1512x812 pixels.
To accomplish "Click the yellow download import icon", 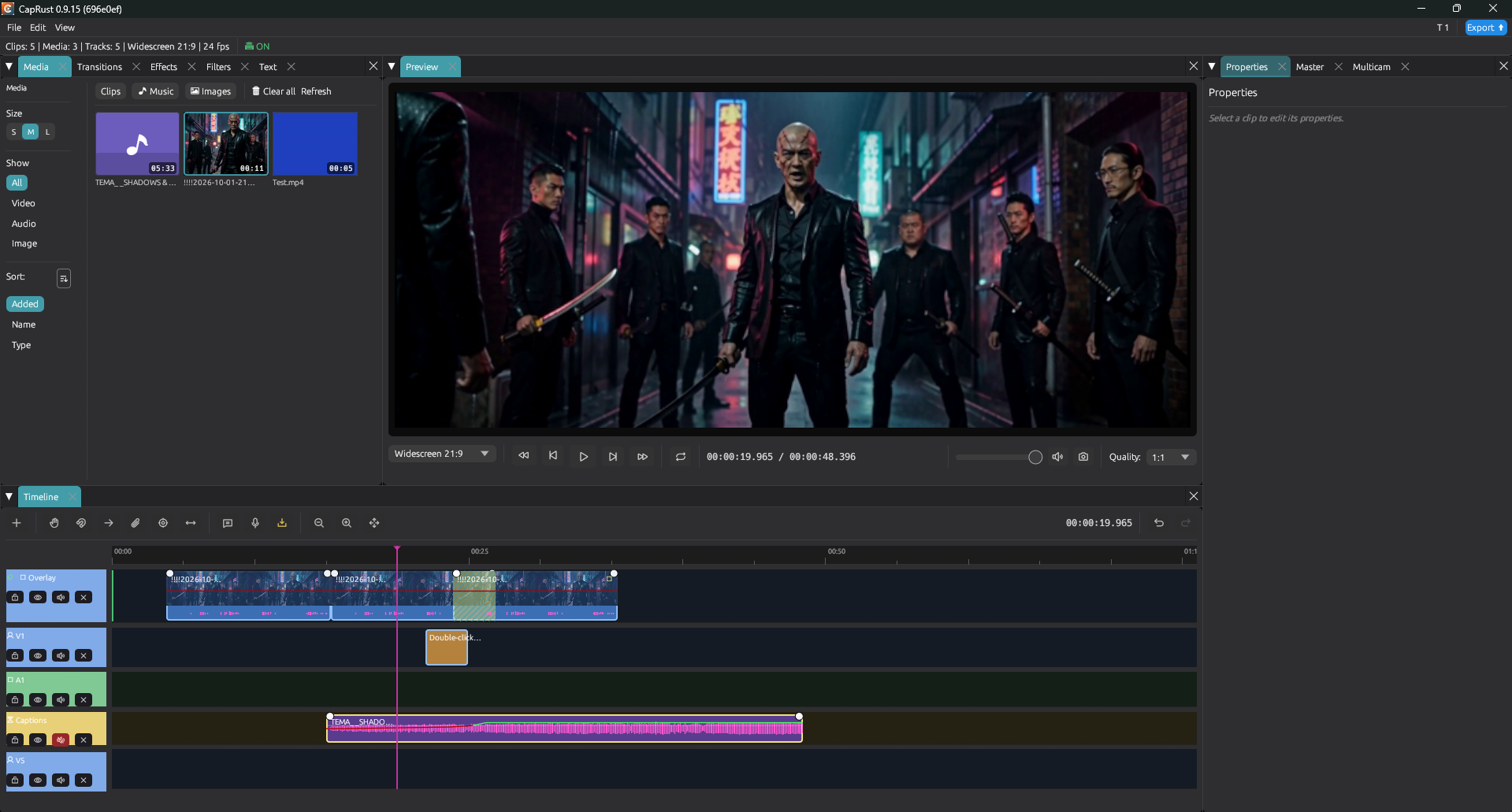I will click(x=282, y=523).
